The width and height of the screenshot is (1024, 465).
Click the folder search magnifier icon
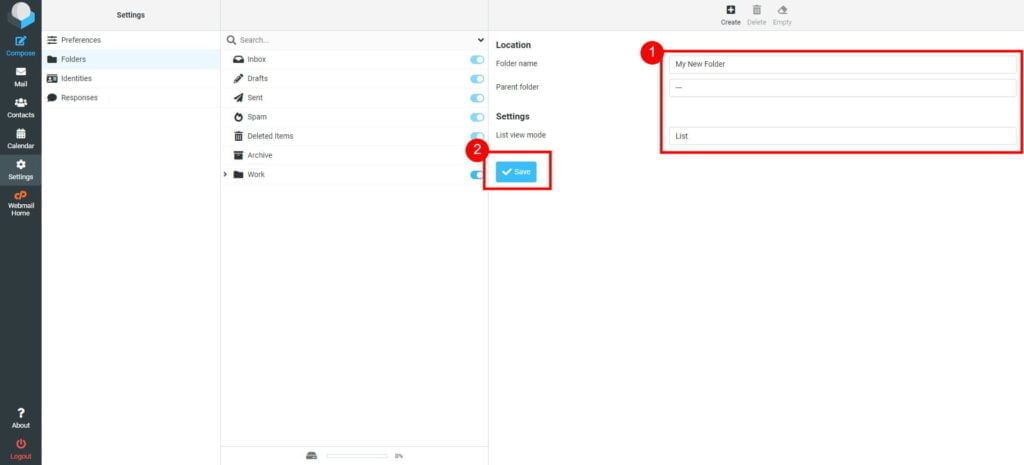[x=231, y=40]
